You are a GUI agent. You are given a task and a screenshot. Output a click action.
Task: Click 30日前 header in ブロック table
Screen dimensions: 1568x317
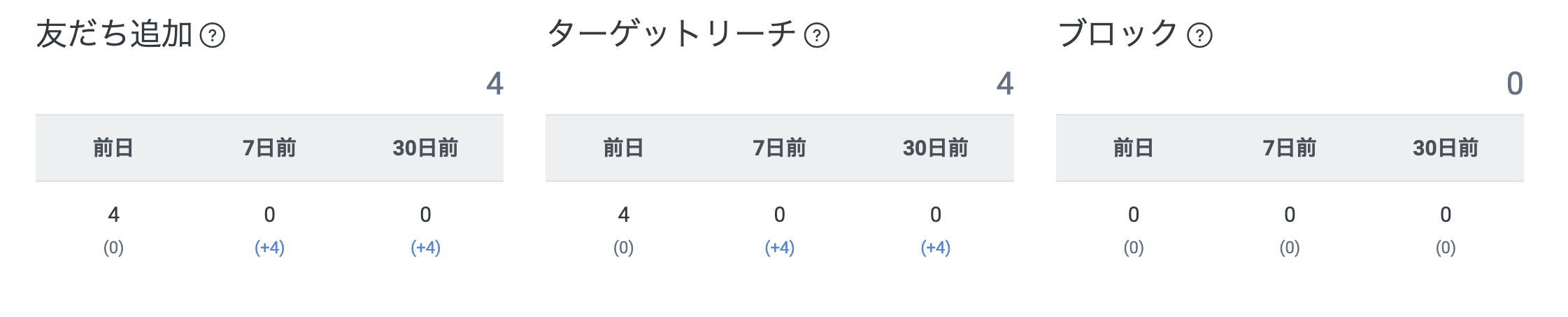tap(1445, 148)
